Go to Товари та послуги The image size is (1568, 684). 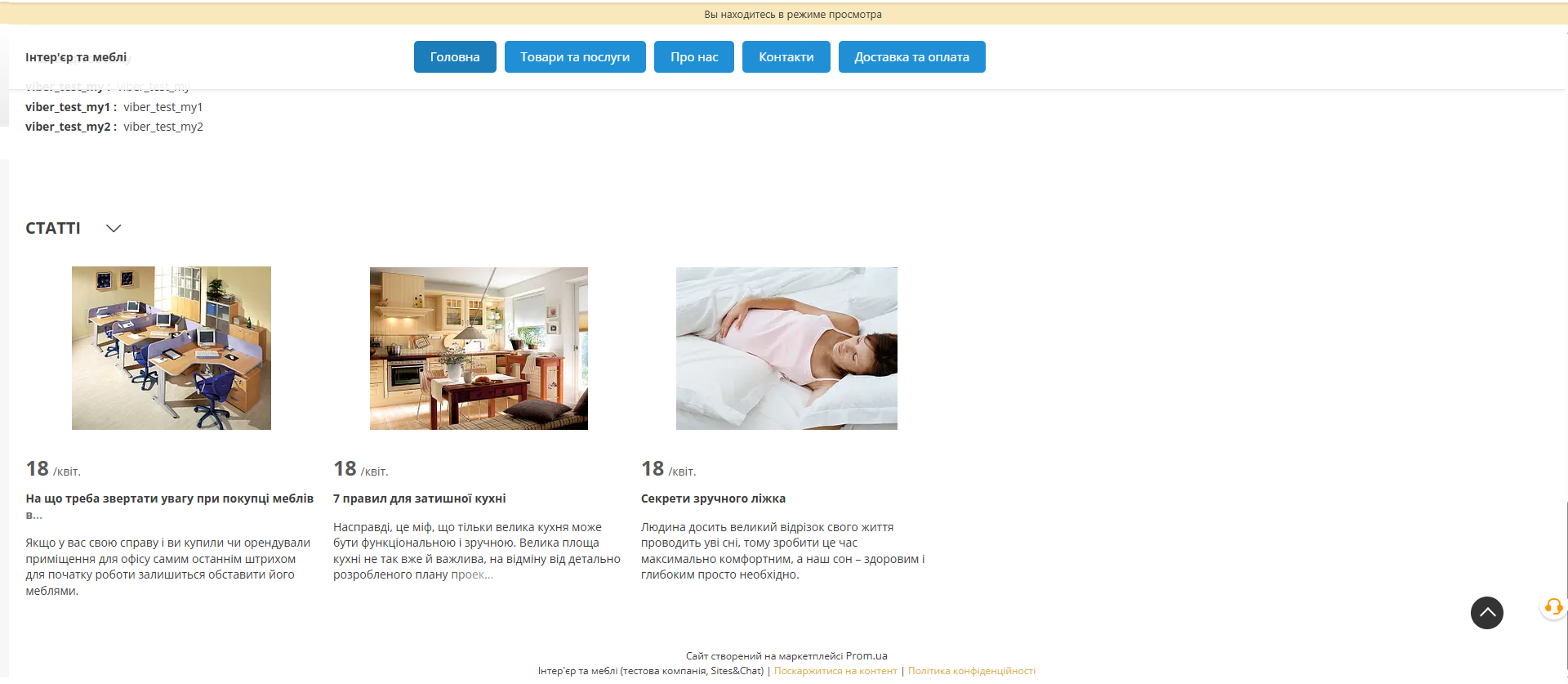pos(575,57)
